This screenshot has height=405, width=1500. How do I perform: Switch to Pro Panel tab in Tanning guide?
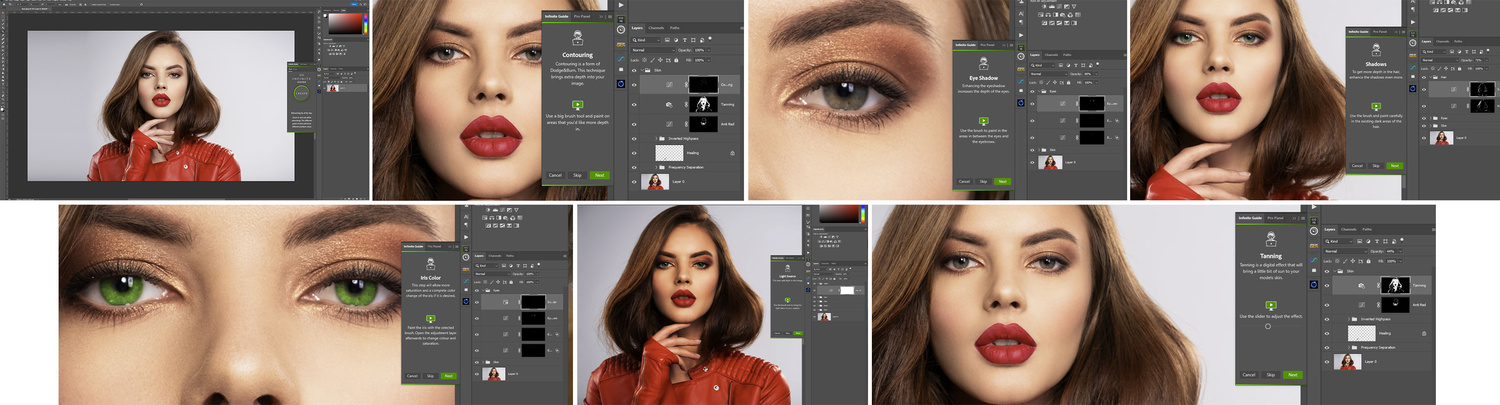pos(1275,218)
